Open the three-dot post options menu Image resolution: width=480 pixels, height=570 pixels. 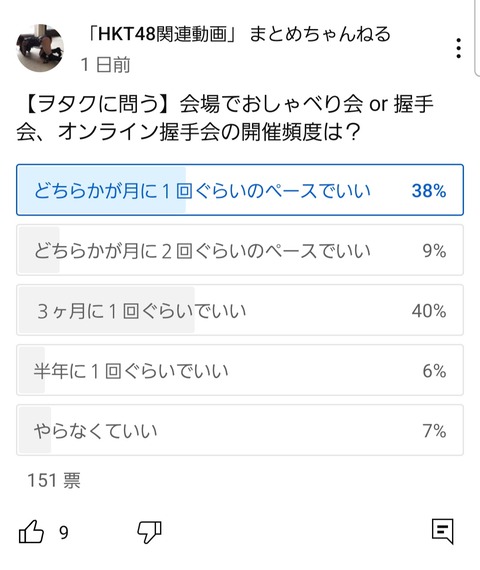[459, 48]
